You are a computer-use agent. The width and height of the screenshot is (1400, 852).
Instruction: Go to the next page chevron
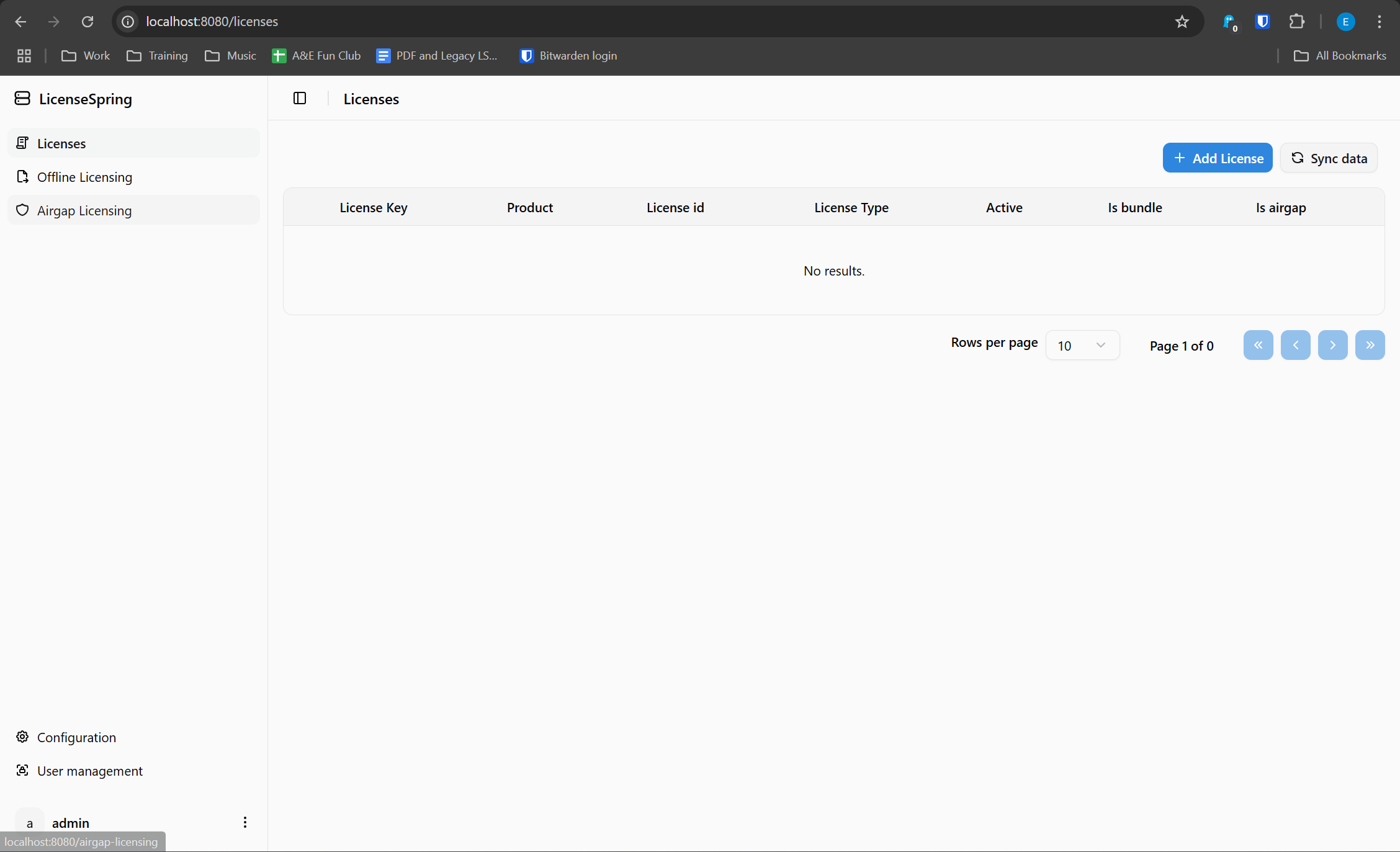(x=1332, y=345)
